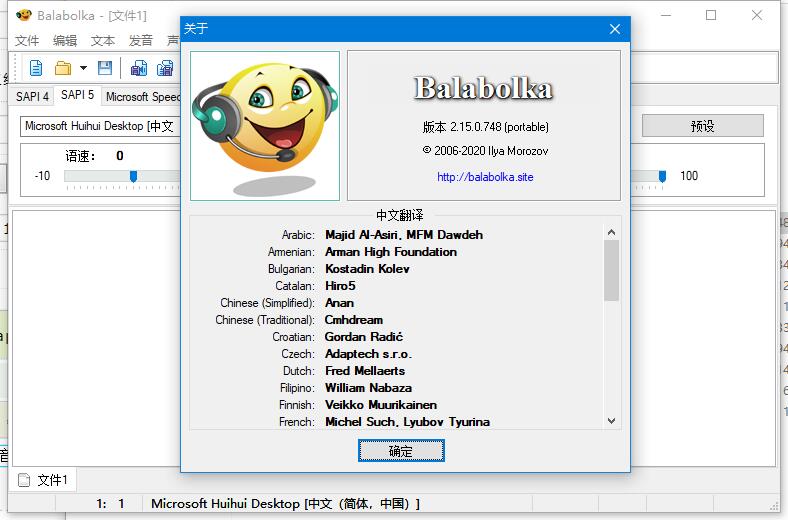Click the Save floppy disk icon
788x520 pixels.
tap(105, 68)
